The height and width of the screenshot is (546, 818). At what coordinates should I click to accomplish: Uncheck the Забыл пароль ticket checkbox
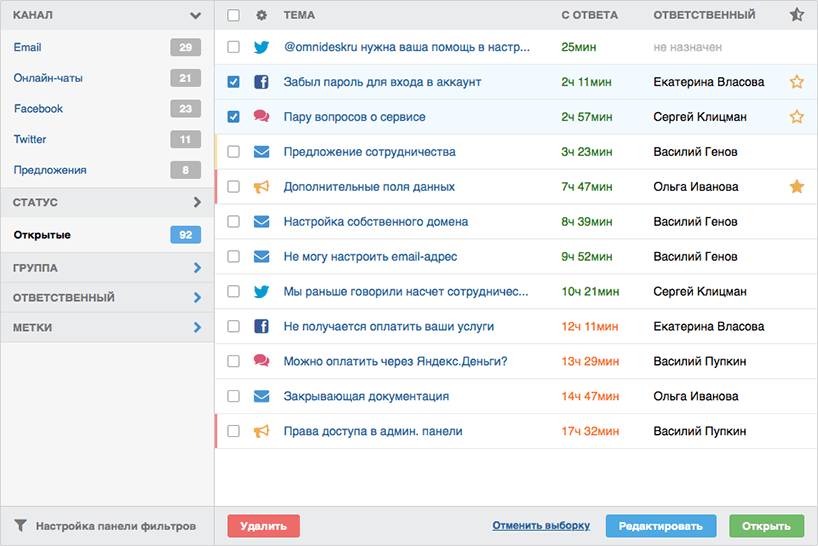click(x=234, y=82)
